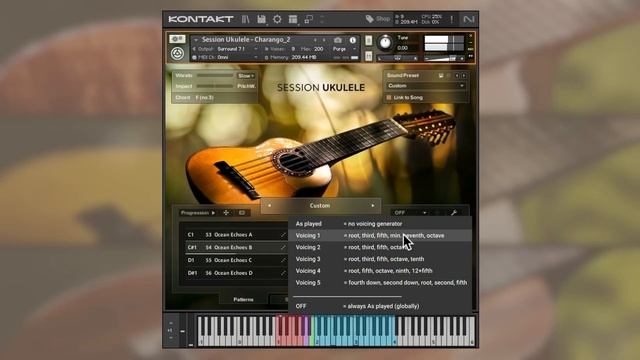Image resolution: width=640 pixels, height=360 pixels.
Task: Select next song with right arrow
Action: click(373, 206)
